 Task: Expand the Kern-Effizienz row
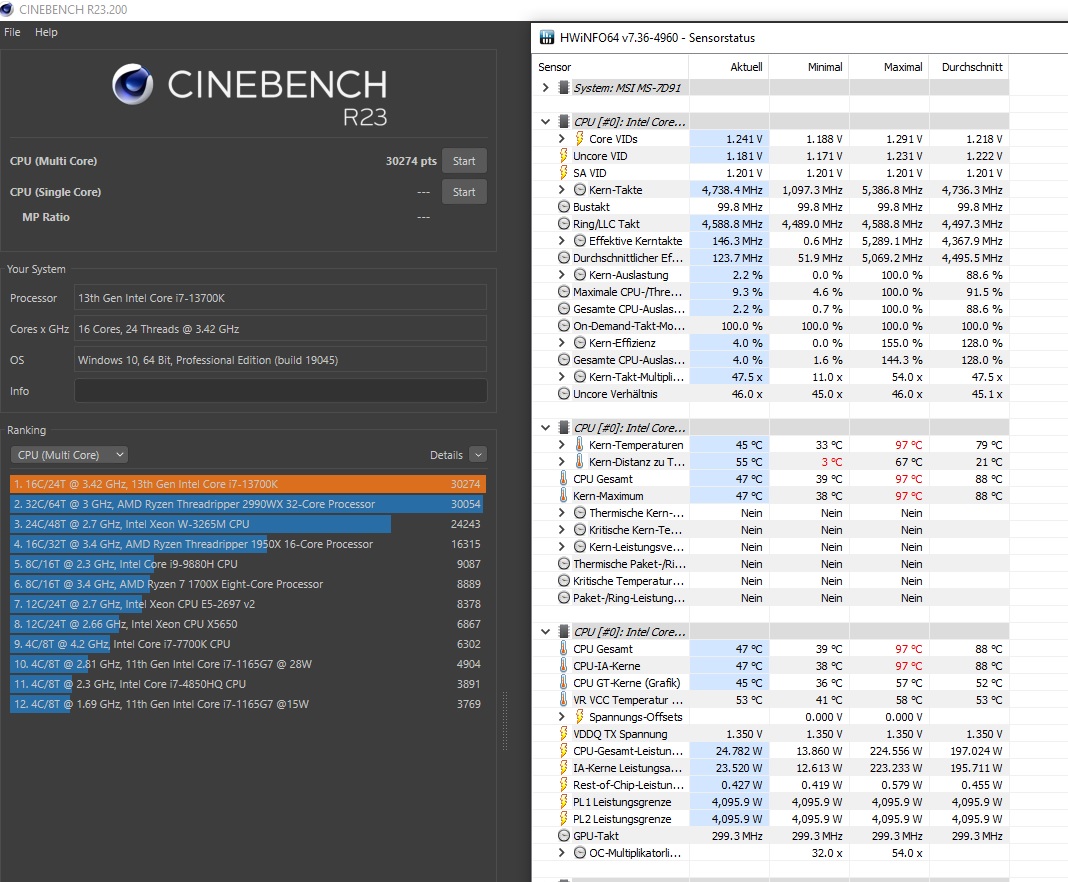click(562, 343)
